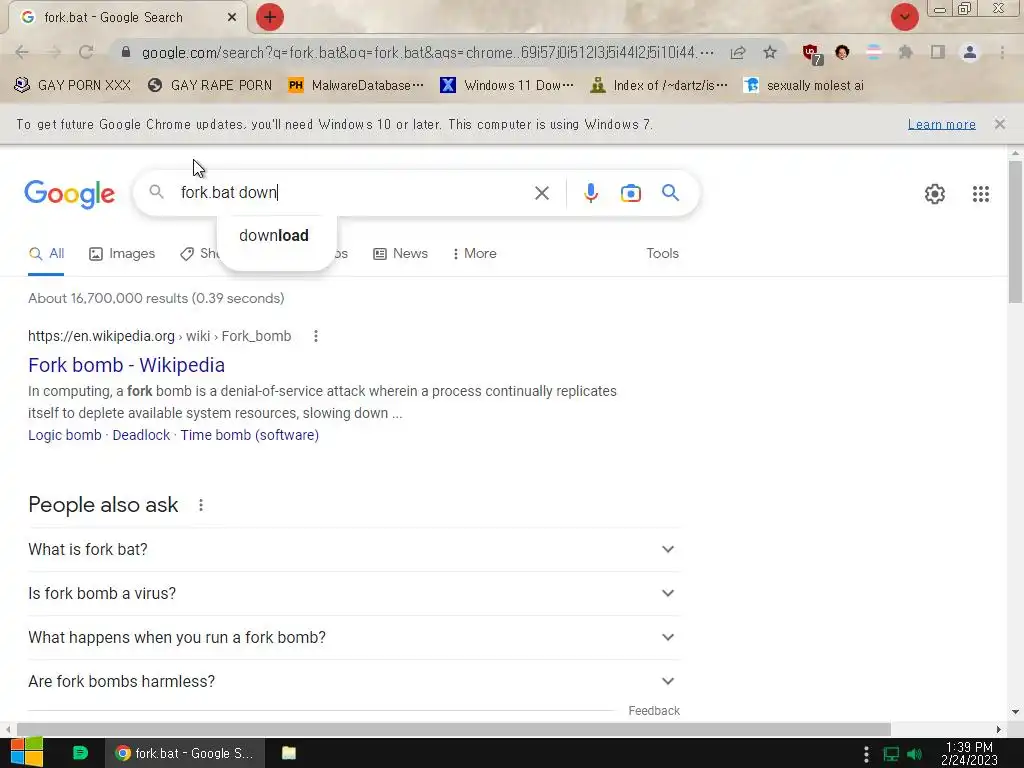Open Search by image camera icon

coord(630,193)
